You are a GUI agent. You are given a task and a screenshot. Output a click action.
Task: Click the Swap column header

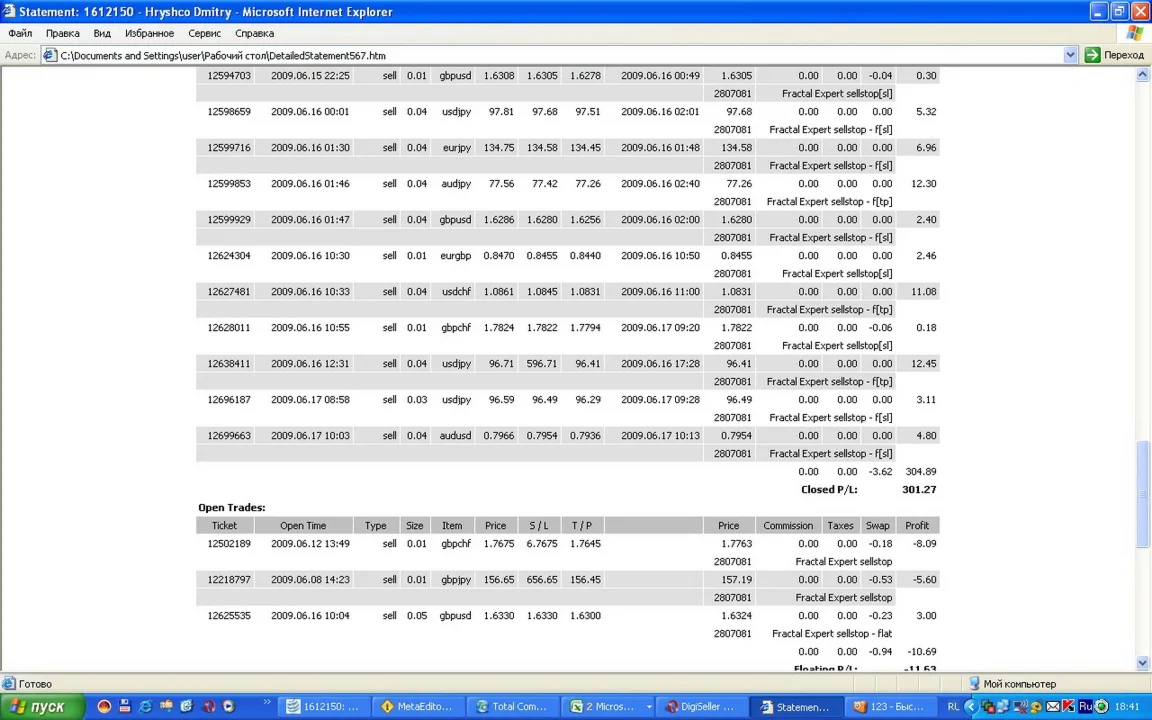click(877, 525)
